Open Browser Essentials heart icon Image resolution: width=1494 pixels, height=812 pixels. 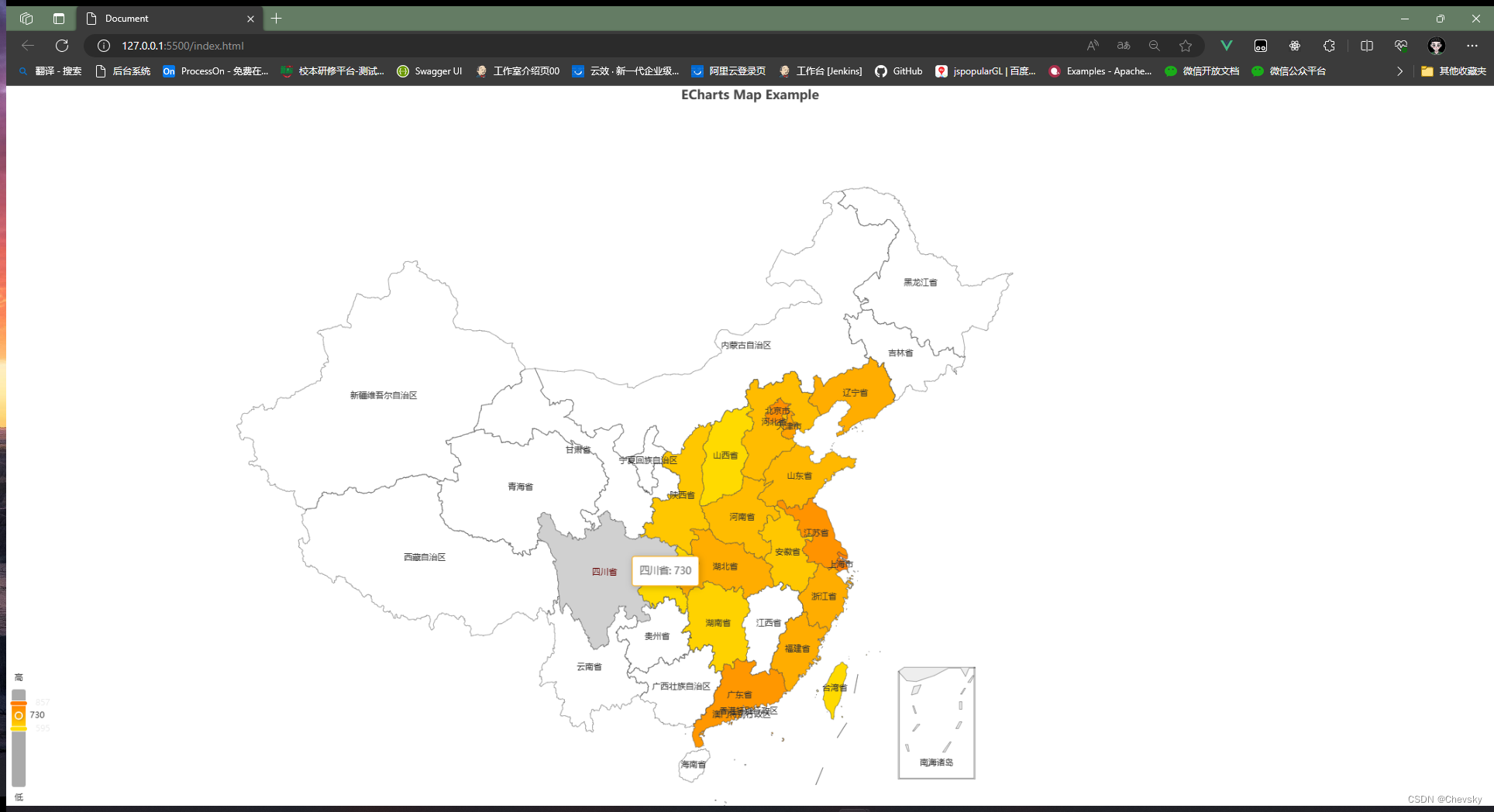(1400, 46)
